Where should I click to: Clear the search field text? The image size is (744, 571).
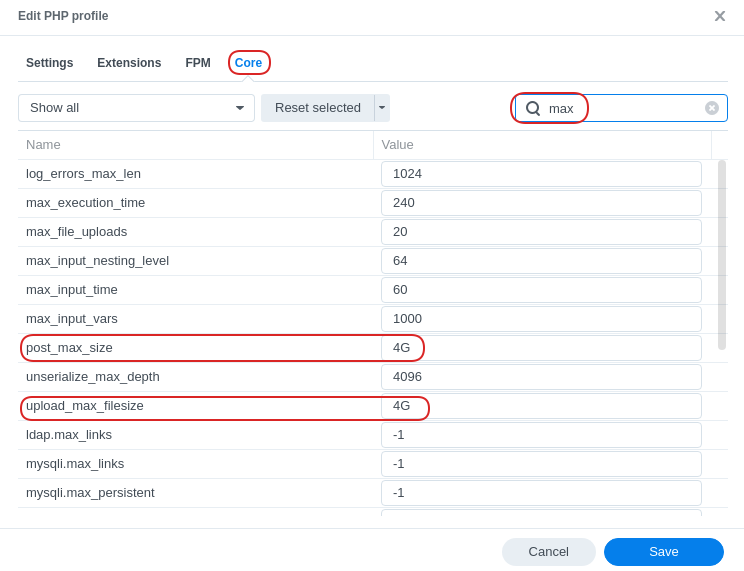712,108
